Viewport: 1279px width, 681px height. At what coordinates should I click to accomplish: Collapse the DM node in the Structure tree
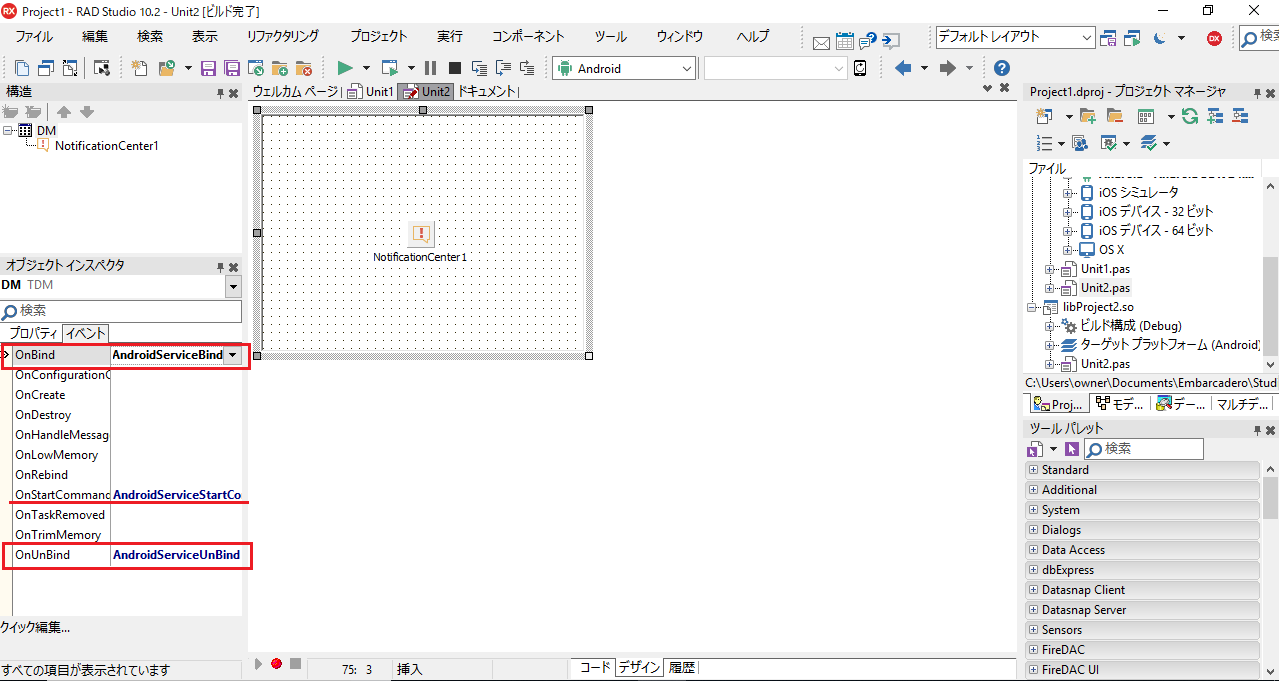pyautogui.click(x=8, y=131)
